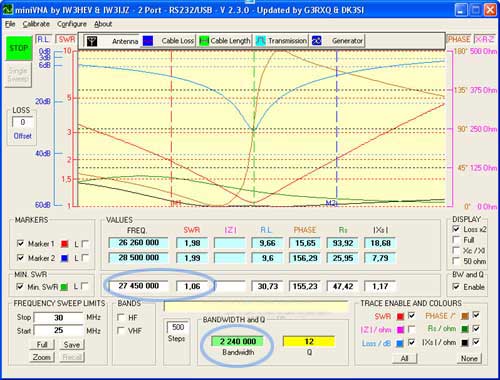
Task: Click the miniVNA title bar app icon
Action: point(7,9)
